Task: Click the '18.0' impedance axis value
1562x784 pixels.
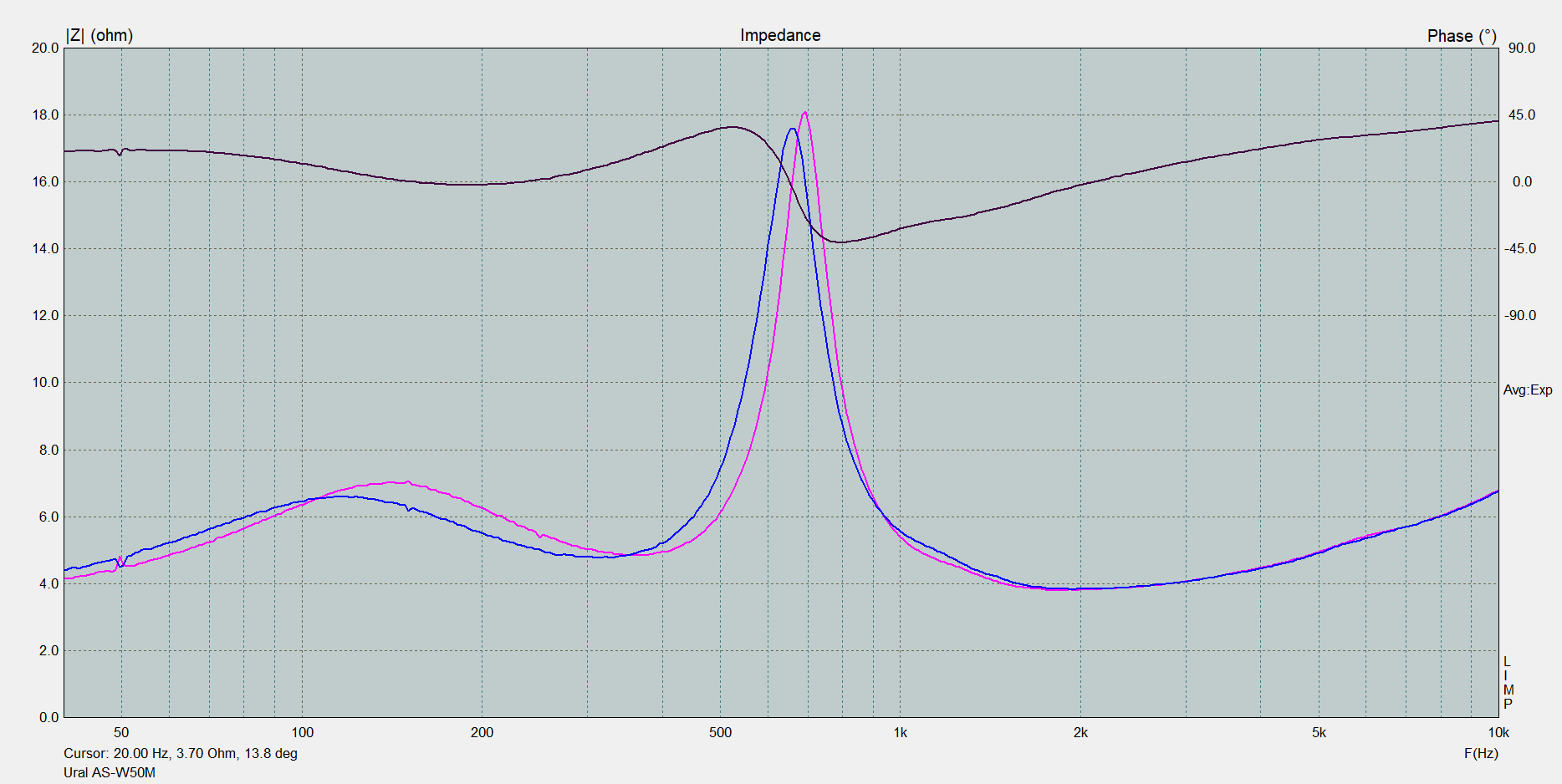Action: point(45,115)
